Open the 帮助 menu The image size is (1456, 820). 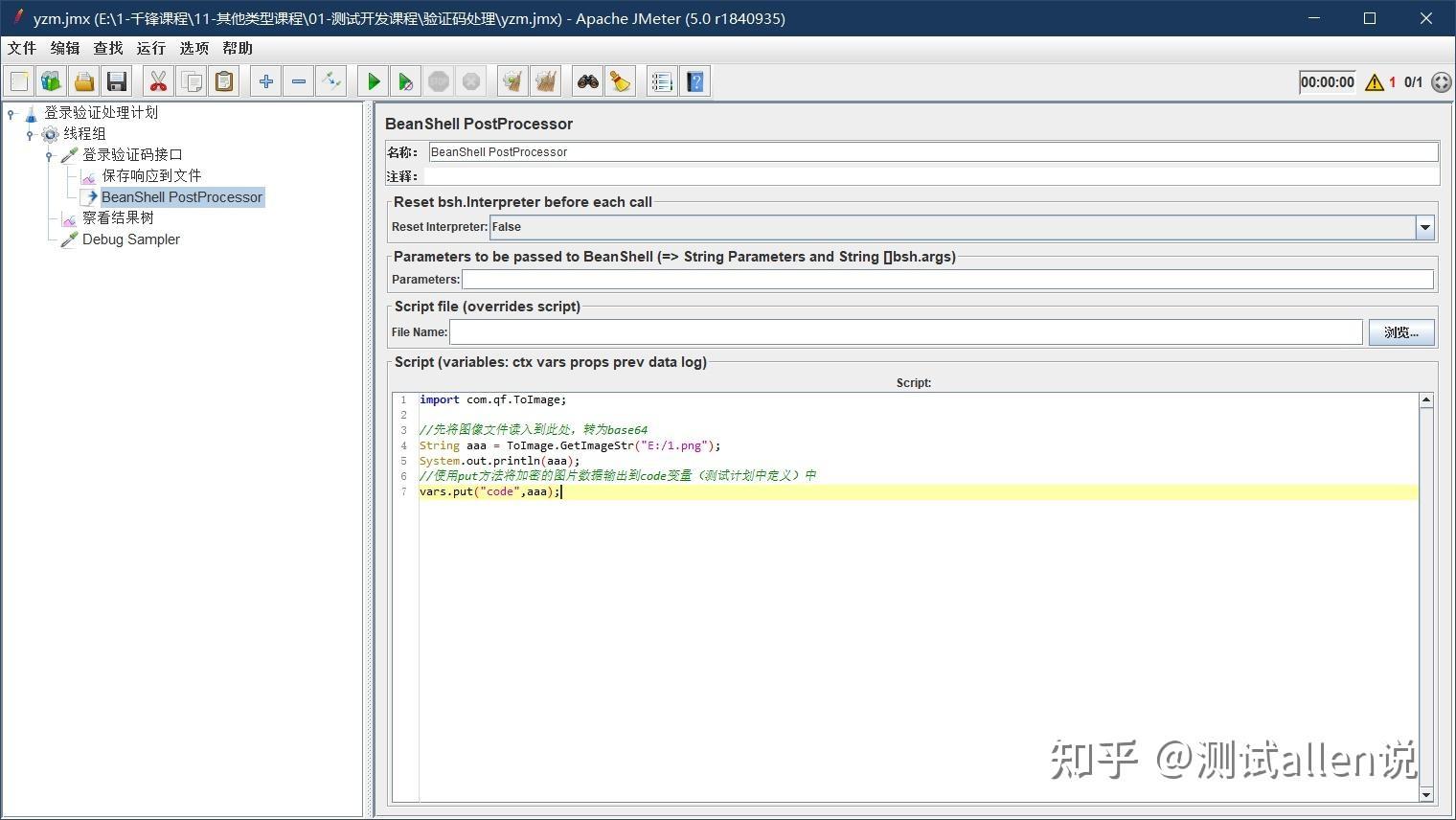(238, 48)
